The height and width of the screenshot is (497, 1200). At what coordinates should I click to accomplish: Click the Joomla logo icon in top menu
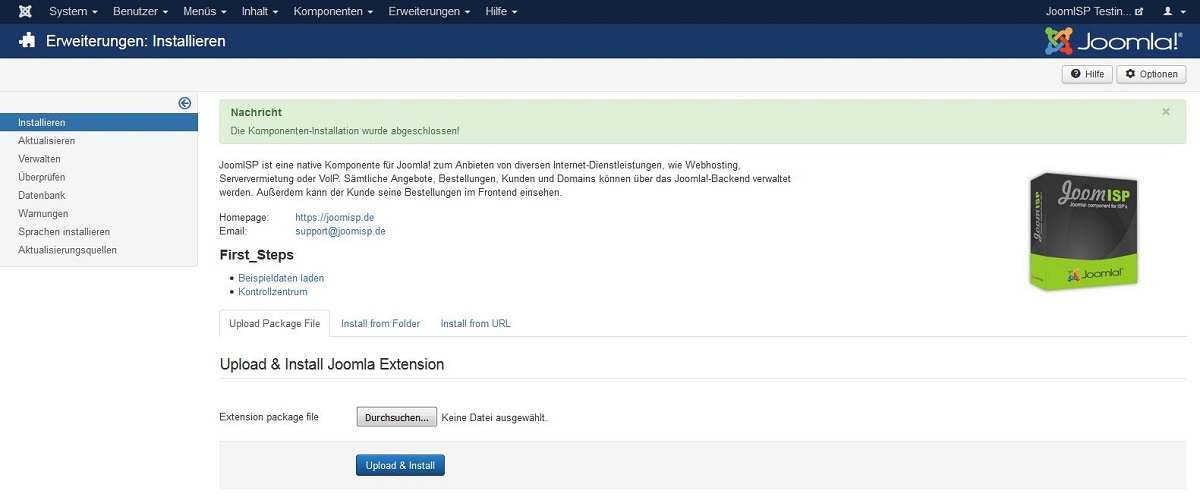coord(25,12)
